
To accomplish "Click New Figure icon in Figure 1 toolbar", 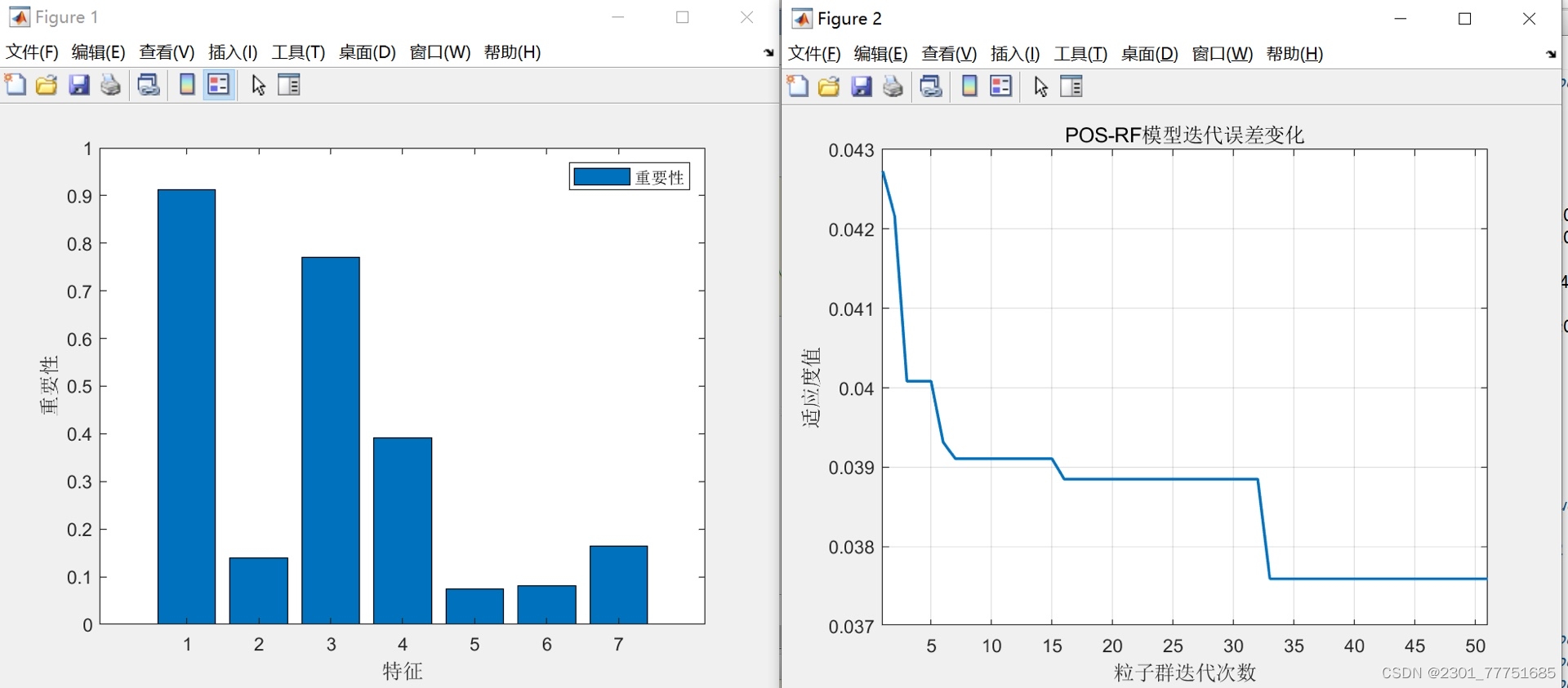I will (16, 85).
